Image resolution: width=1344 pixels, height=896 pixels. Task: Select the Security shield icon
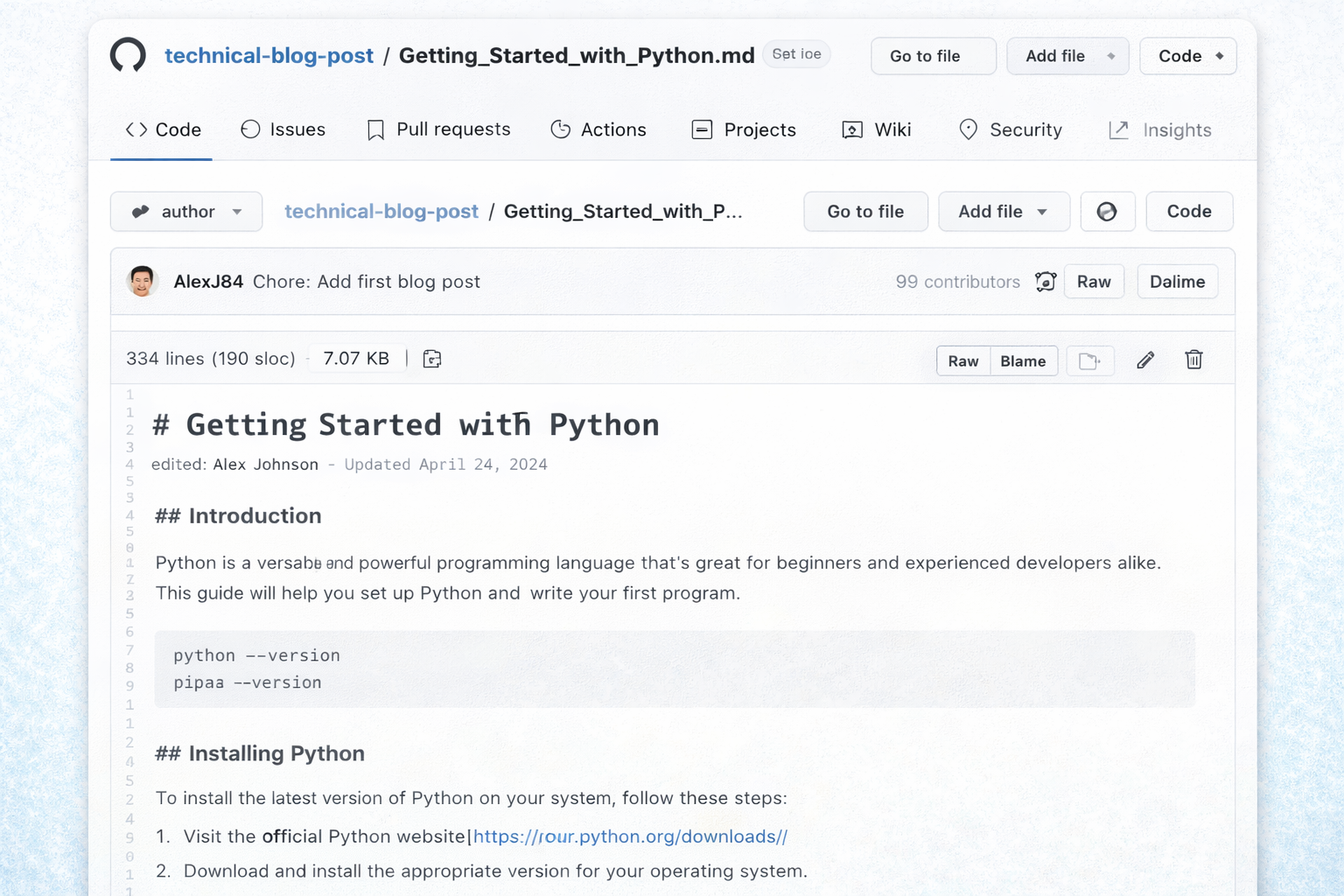[969, 129]
